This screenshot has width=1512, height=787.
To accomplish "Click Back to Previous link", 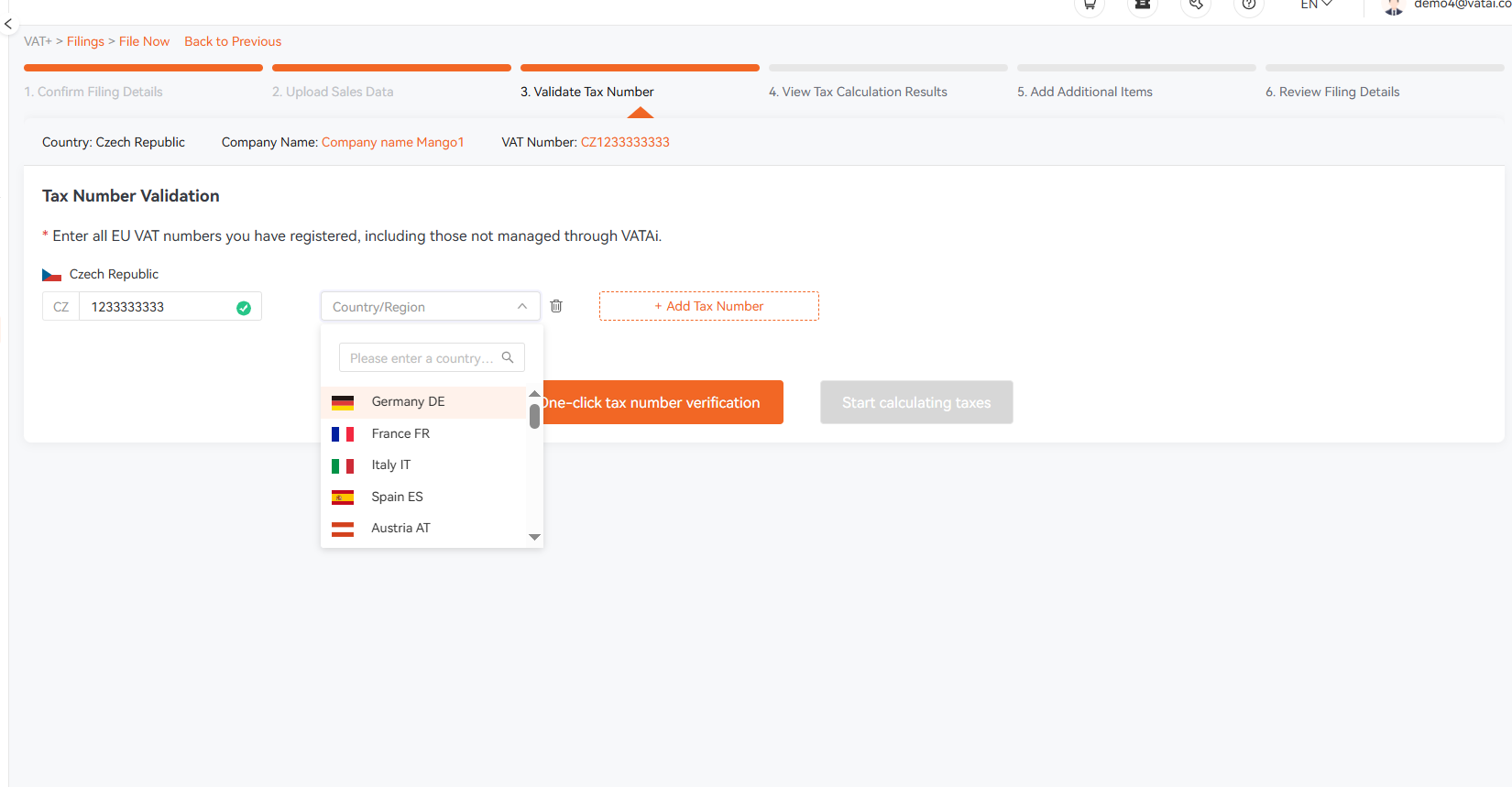I will (x=233, y=41).
